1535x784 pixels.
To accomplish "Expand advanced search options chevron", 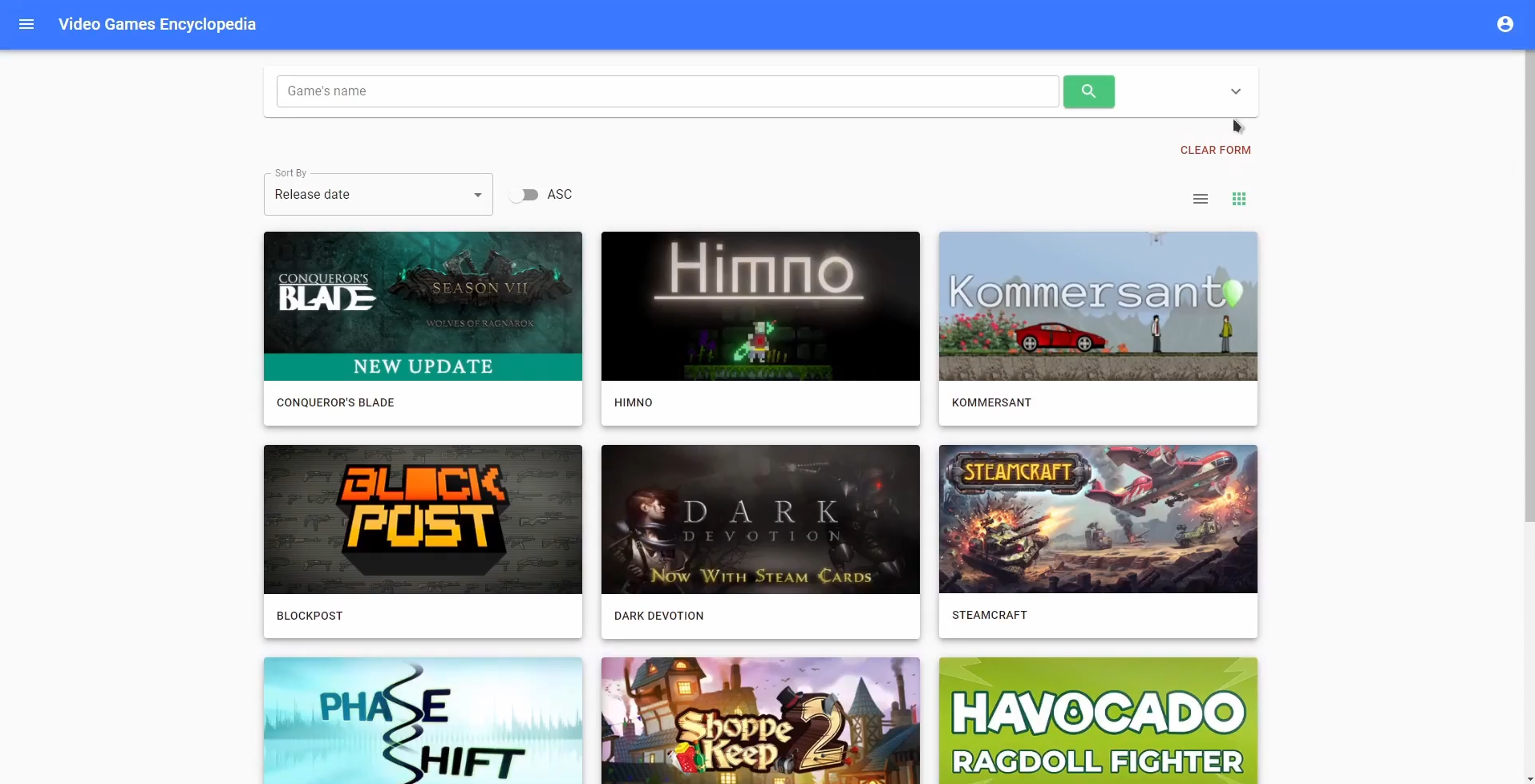I will (1236, 91).
